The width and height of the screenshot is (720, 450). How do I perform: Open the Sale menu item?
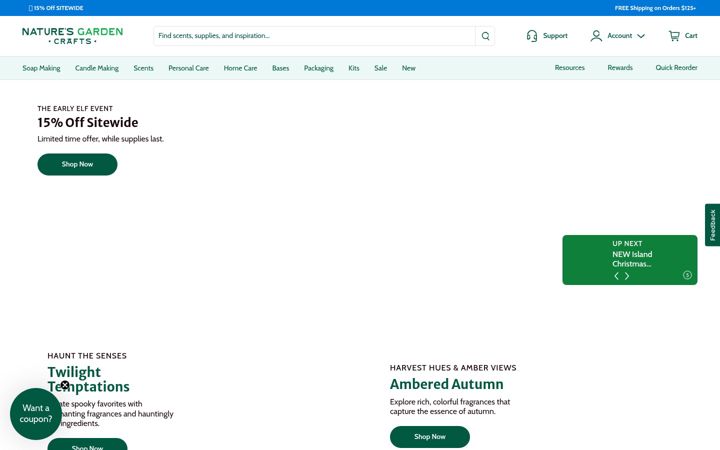click(381, 68)
